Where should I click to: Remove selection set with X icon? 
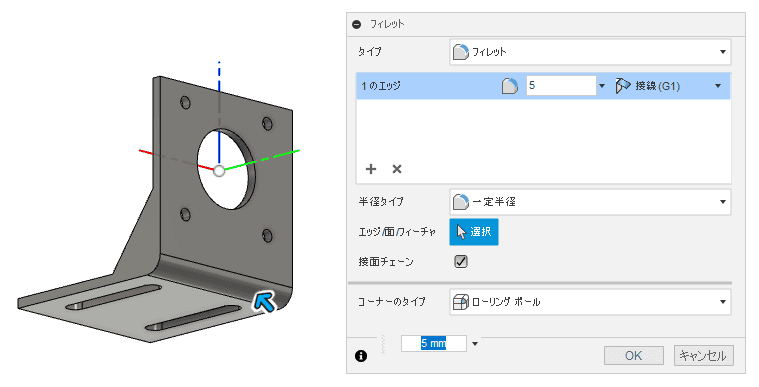point(397,169)
